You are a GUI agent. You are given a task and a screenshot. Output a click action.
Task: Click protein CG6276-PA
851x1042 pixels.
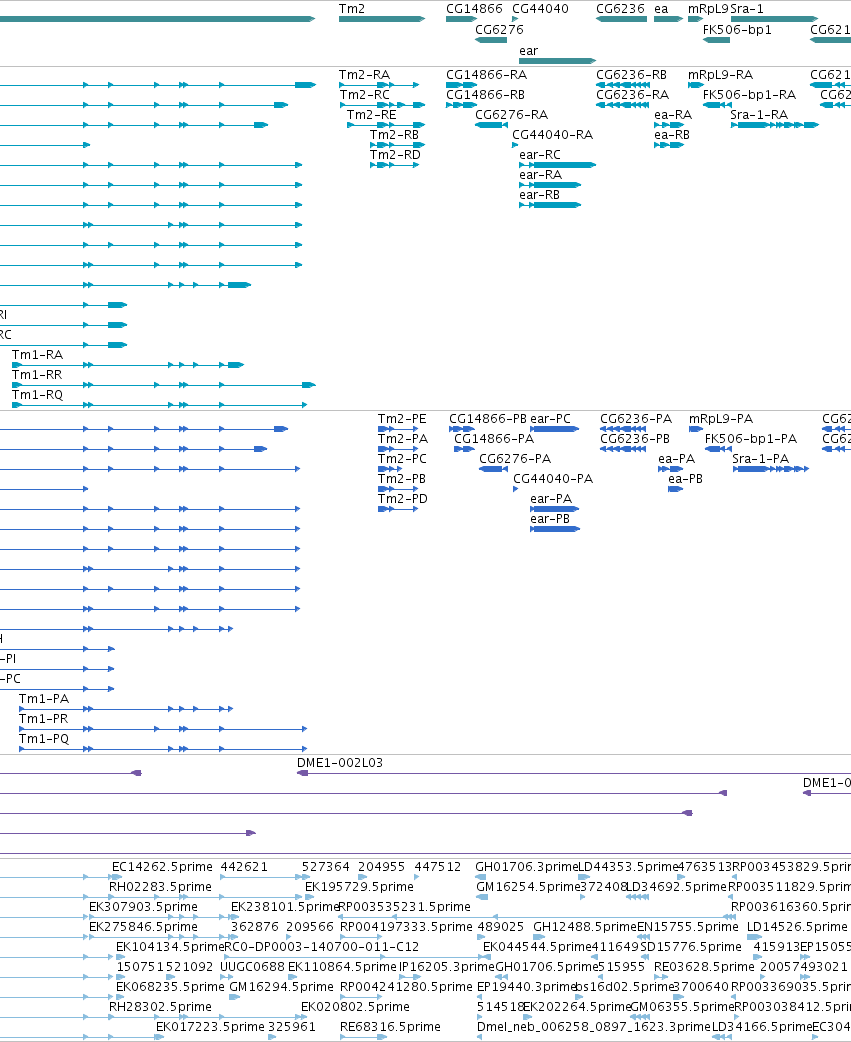pyautogui.click(x=494, y=469)
